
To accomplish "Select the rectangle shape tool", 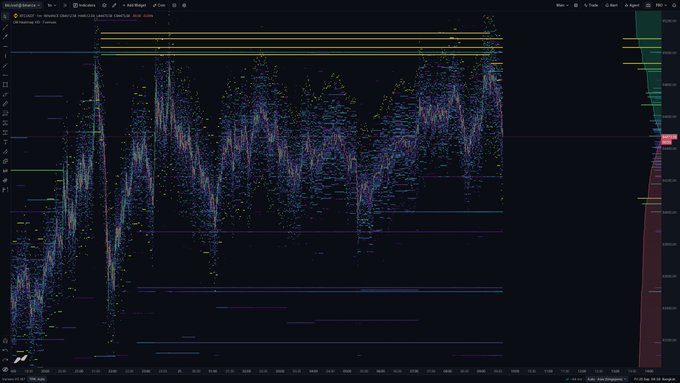I will tap(5, 85).
